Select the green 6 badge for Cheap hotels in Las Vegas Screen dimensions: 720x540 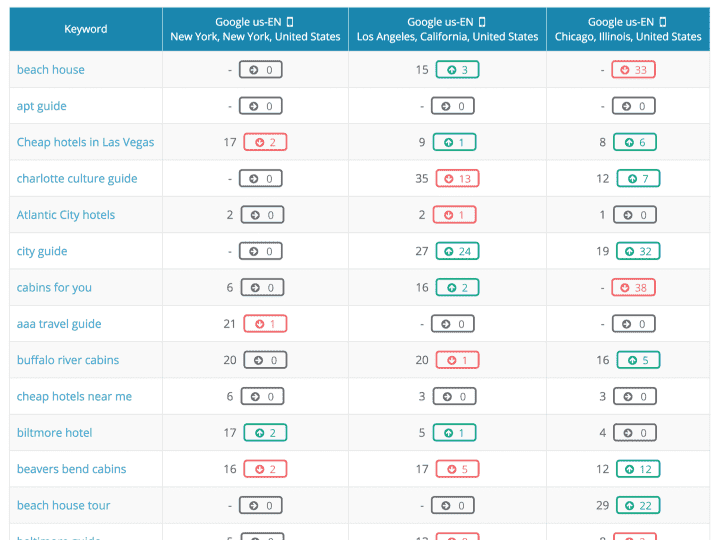pos(634,142)
